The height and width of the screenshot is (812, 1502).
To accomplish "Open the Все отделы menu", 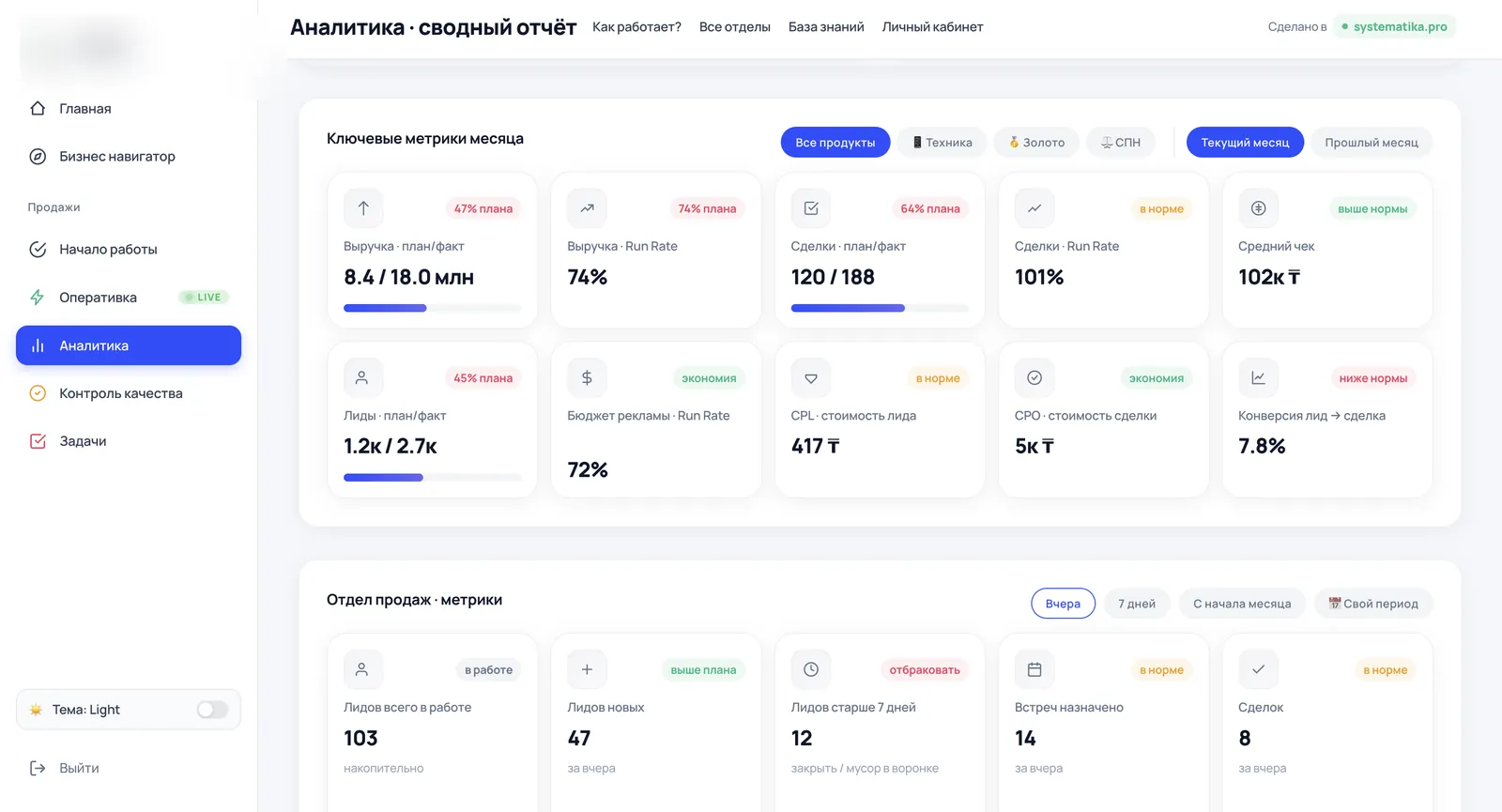I will pyautogui.click(x=734, y=27).
